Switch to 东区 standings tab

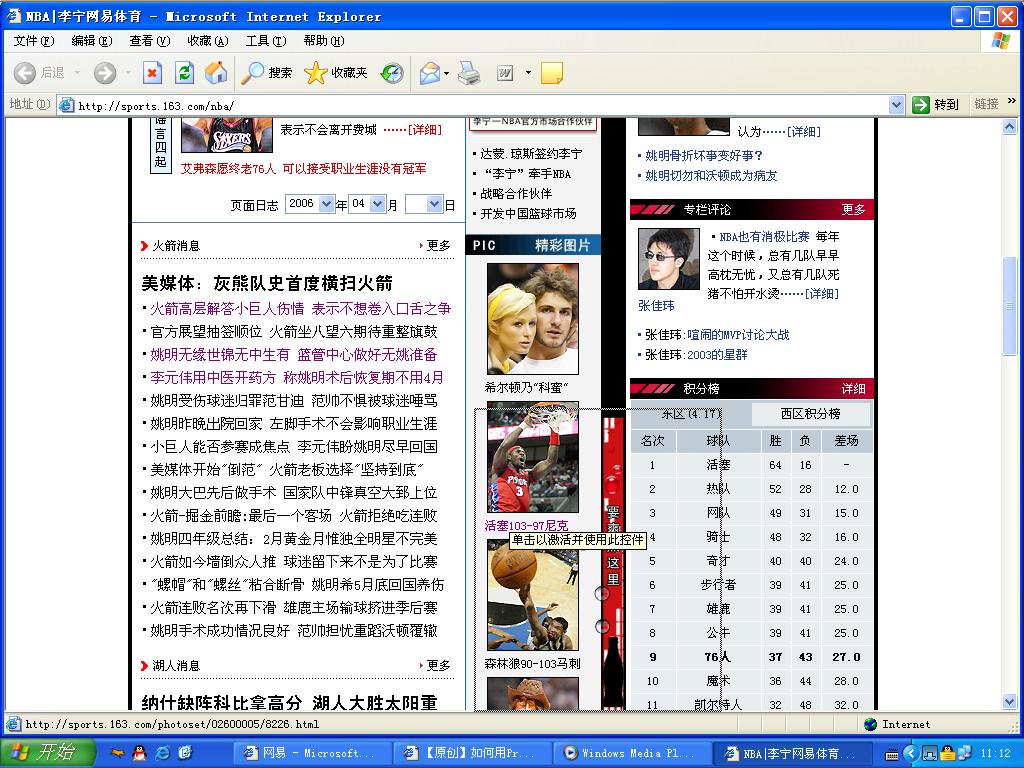(x=691, y=414)
